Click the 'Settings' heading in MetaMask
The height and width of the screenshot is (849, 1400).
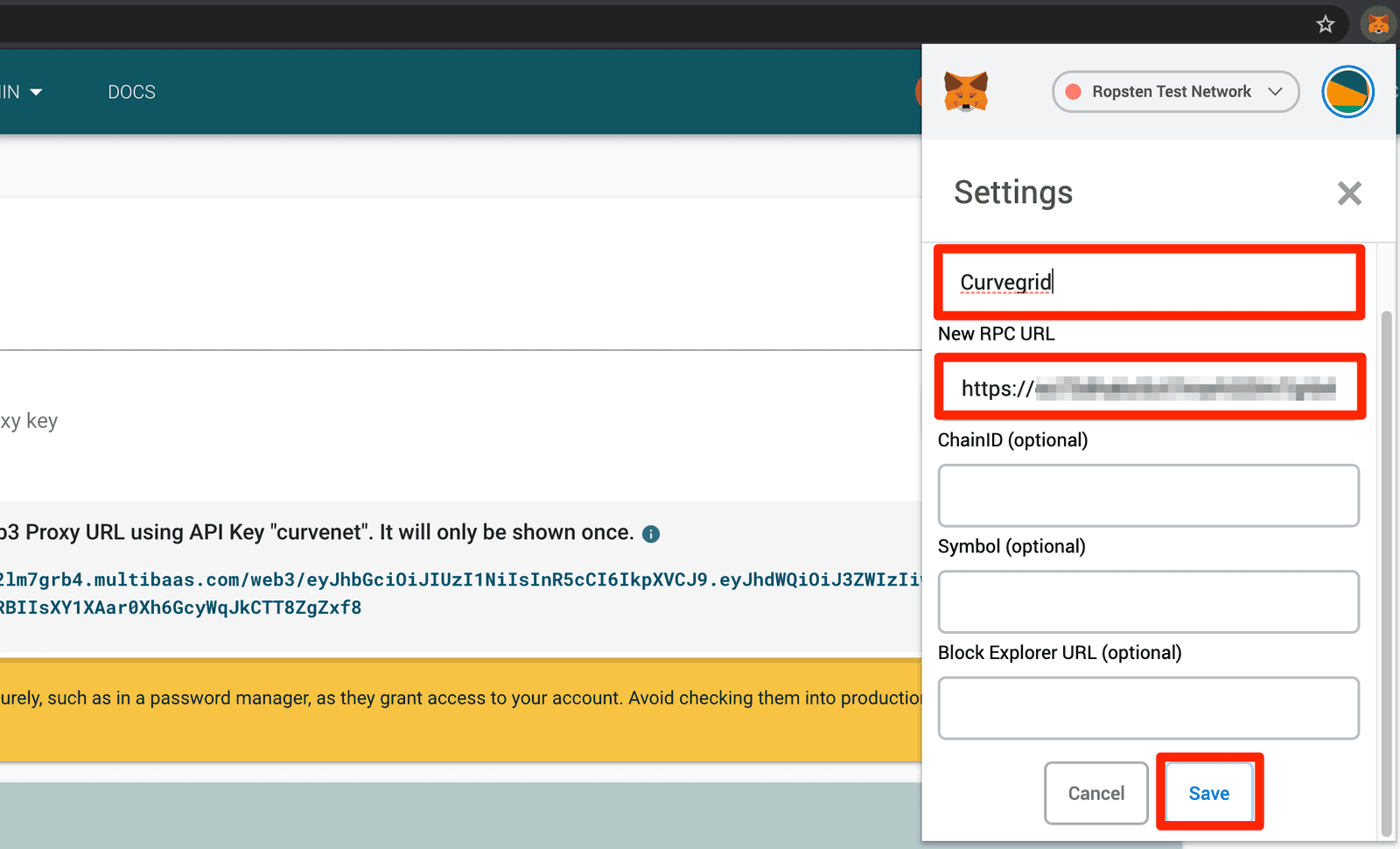1013,193
